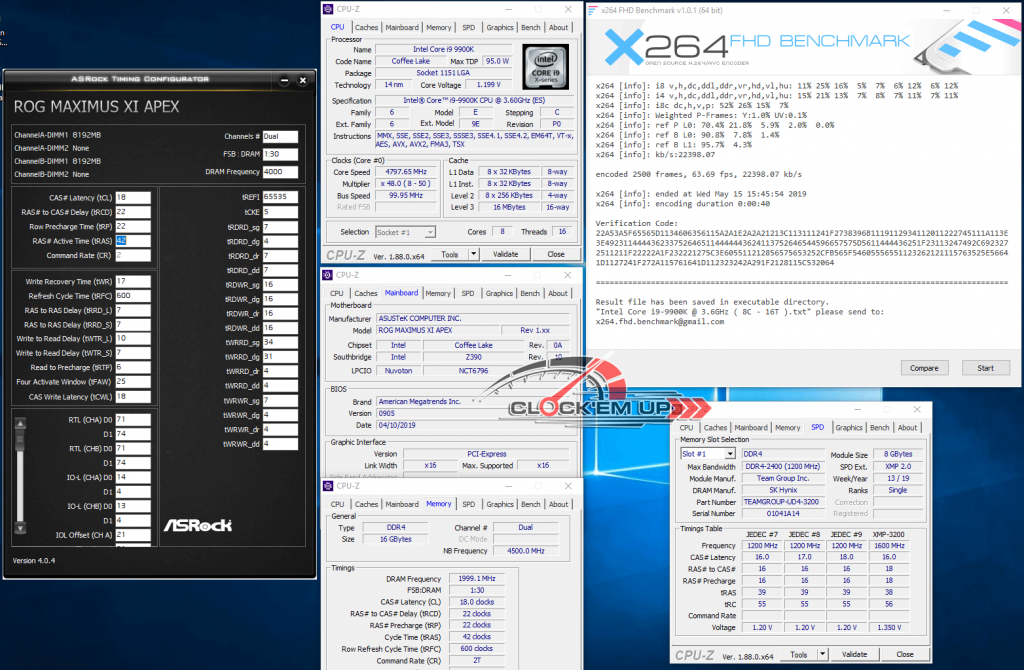The height and width of the screenshot is (670, 1024).
Task: Switch to Bench tab in SPD window
Action: (x=879, y=428)
